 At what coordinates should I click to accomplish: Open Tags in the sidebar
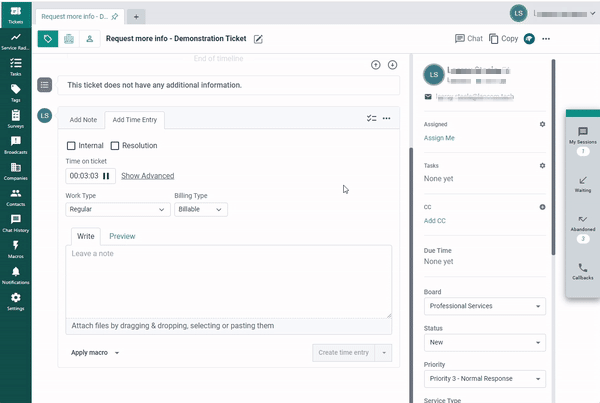coord(16,93)
